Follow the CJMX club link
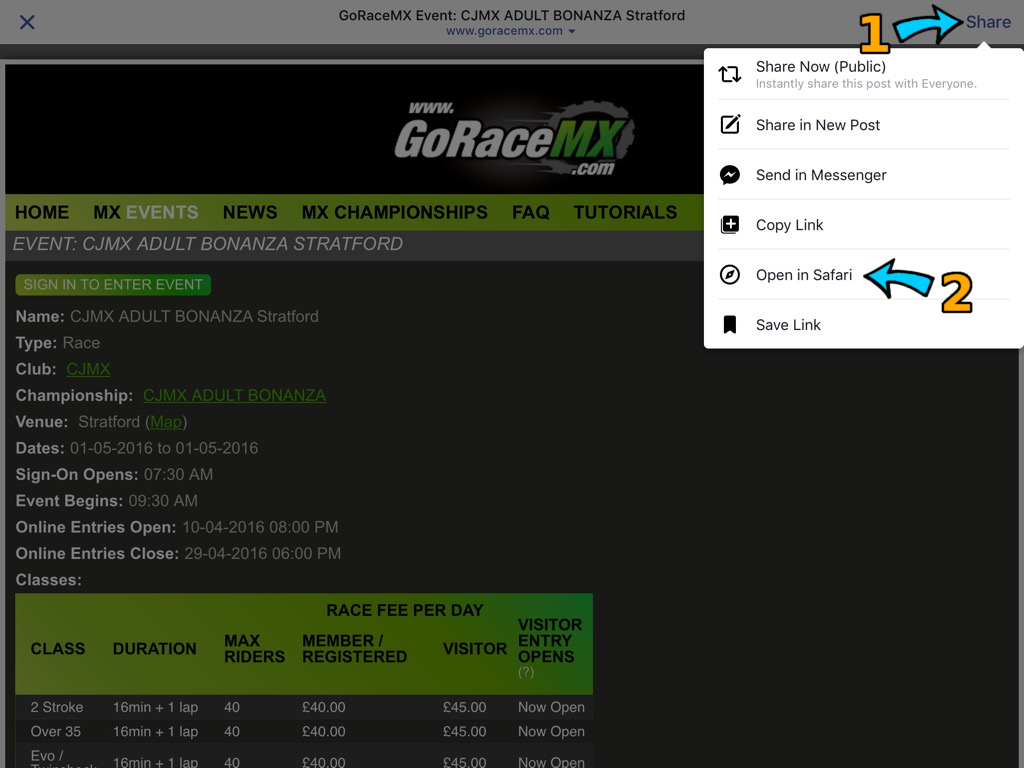Screen dimensions: 1024x768 (88, 369)
